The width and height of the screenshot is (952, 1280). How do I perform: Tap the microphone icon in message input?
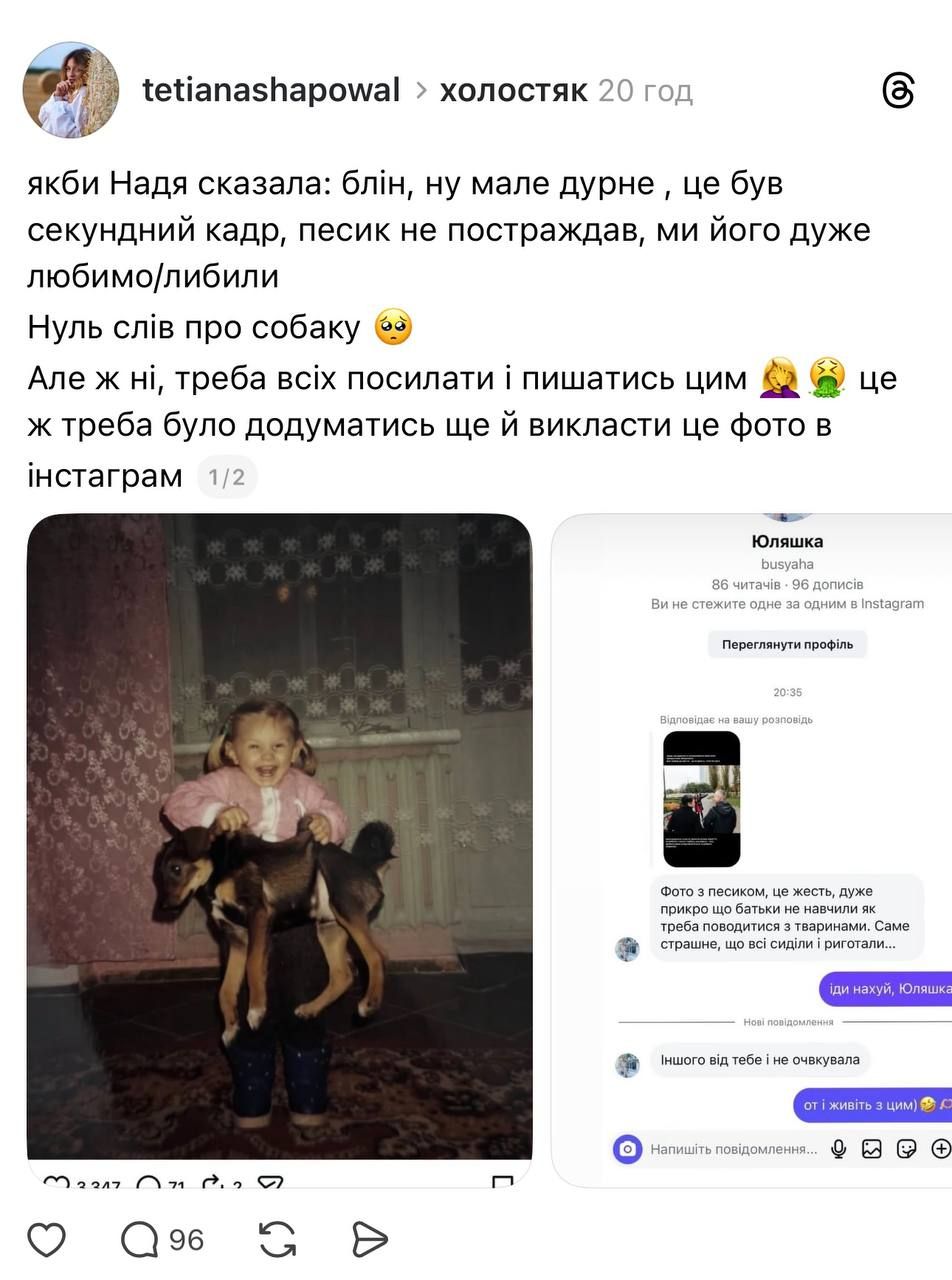coord(839,1149)
